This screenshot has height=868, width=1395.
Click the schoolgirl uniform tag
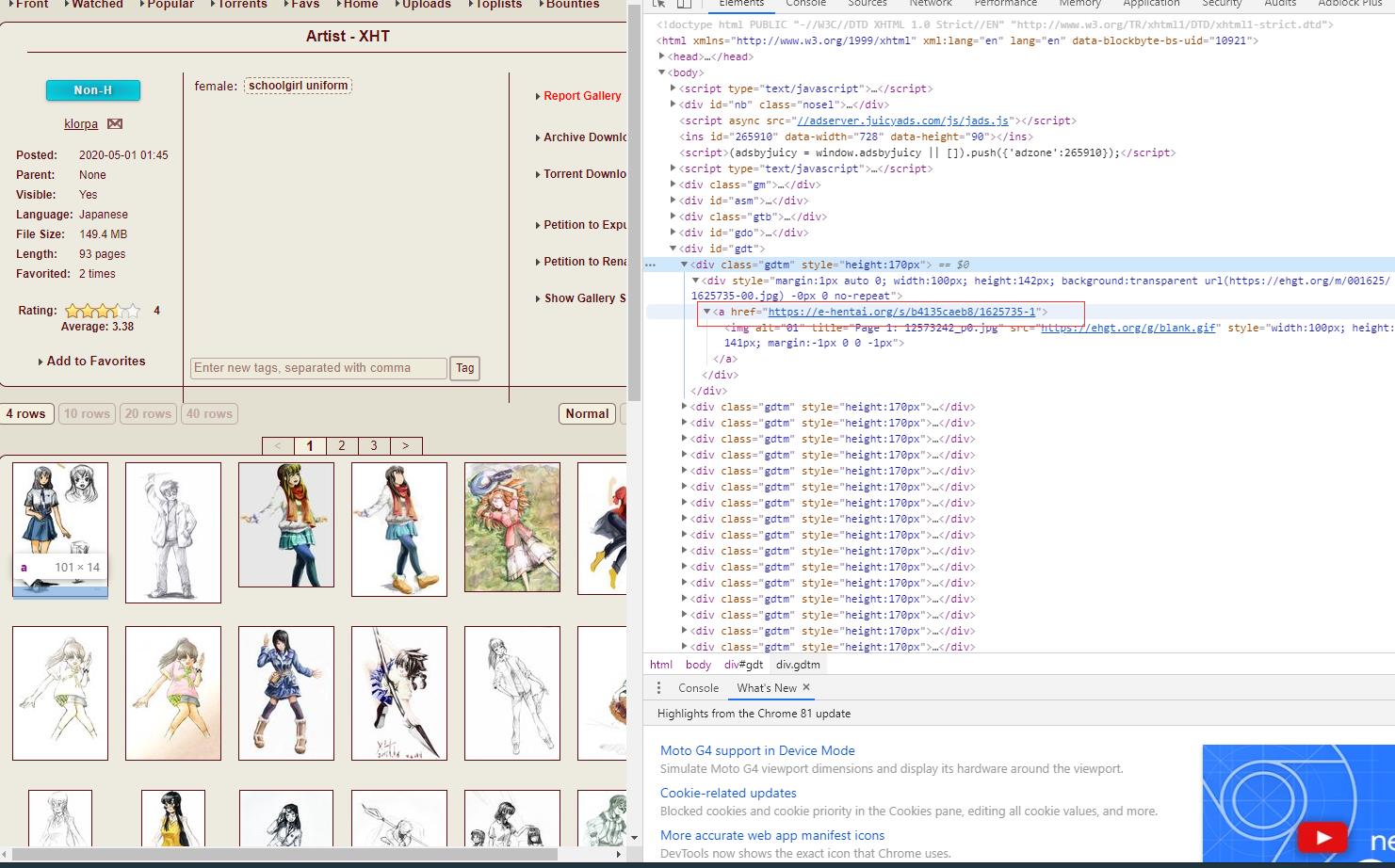tap(299, 86)
